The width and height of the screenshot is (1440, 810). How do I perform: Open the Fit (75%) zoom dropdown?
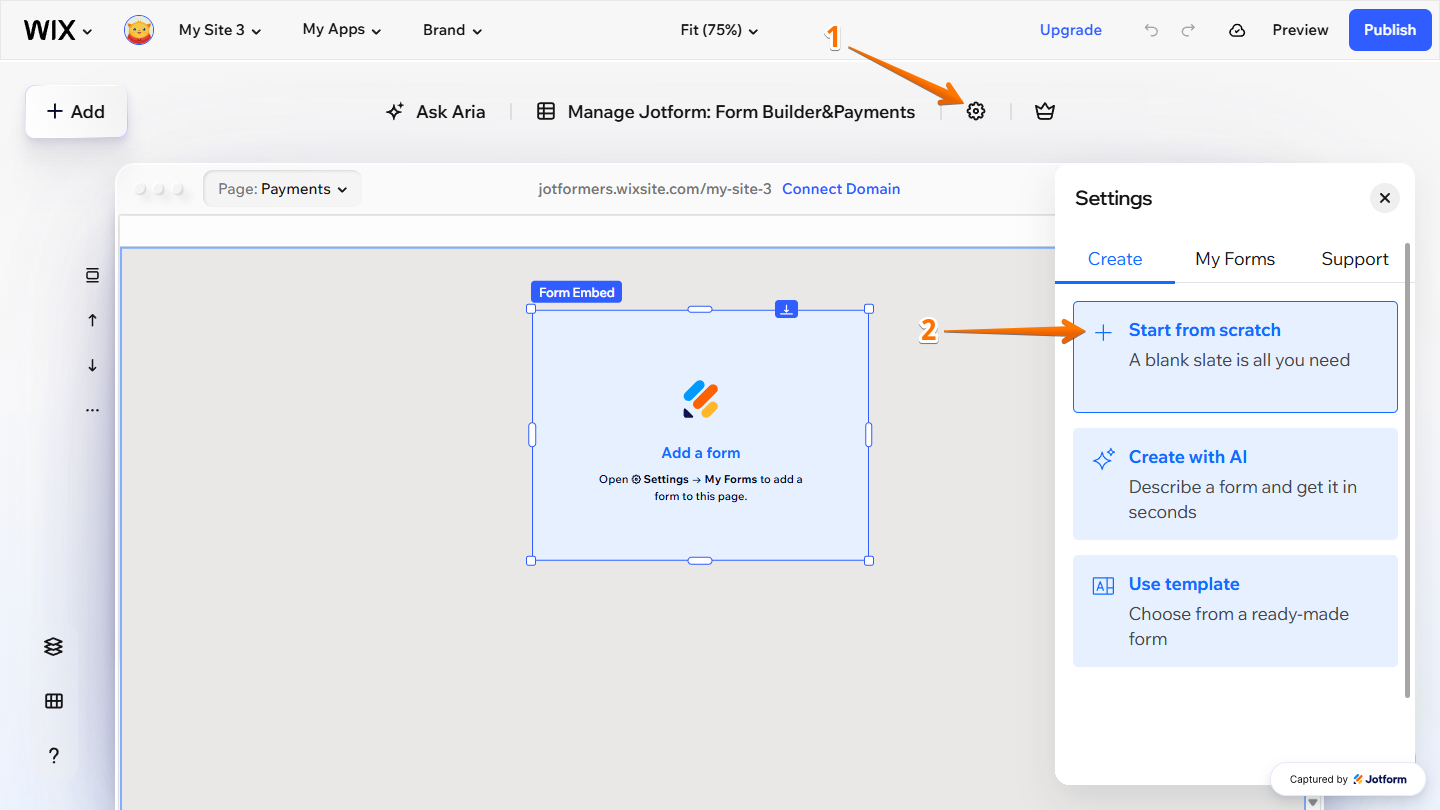pos(719,30)
